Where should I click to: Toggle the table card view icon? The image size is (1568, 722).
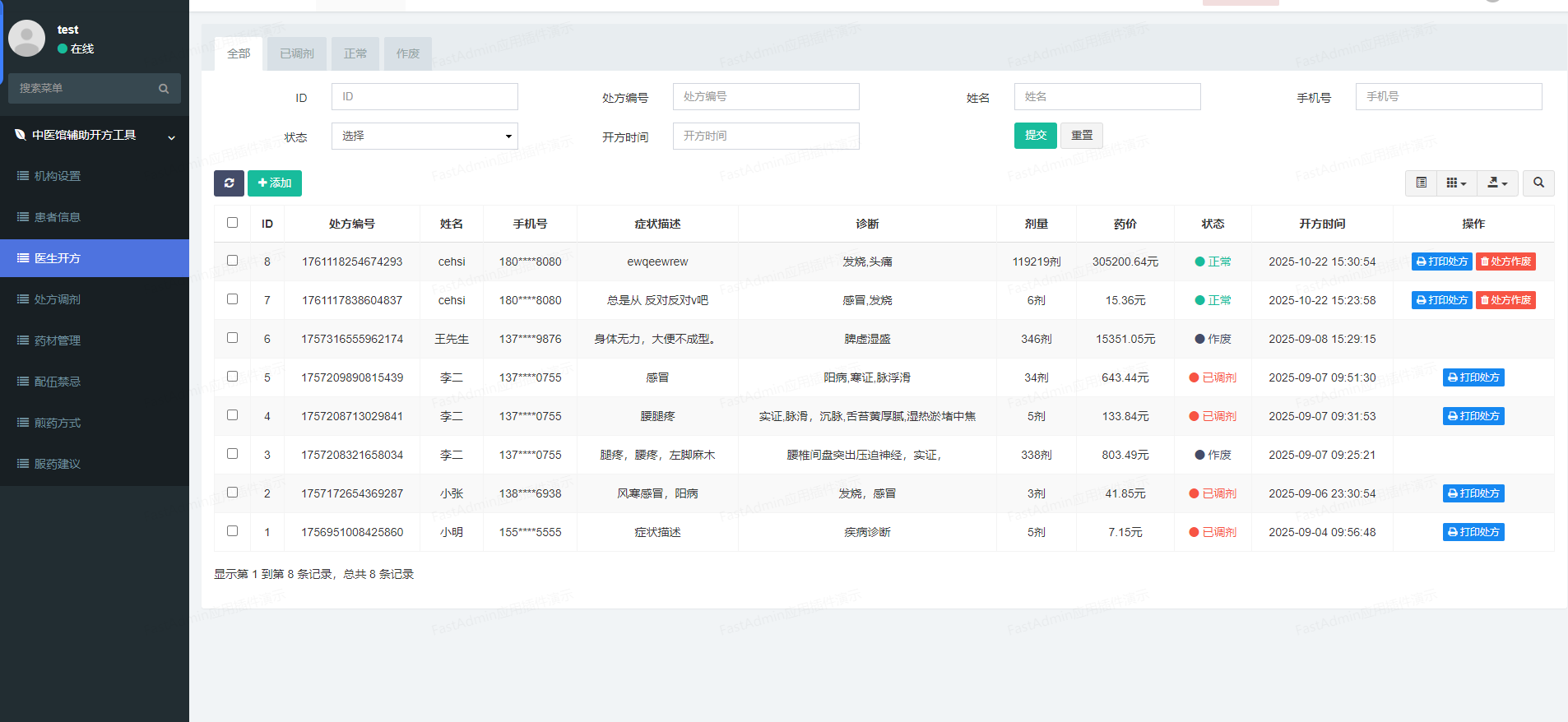(1421, 183)
